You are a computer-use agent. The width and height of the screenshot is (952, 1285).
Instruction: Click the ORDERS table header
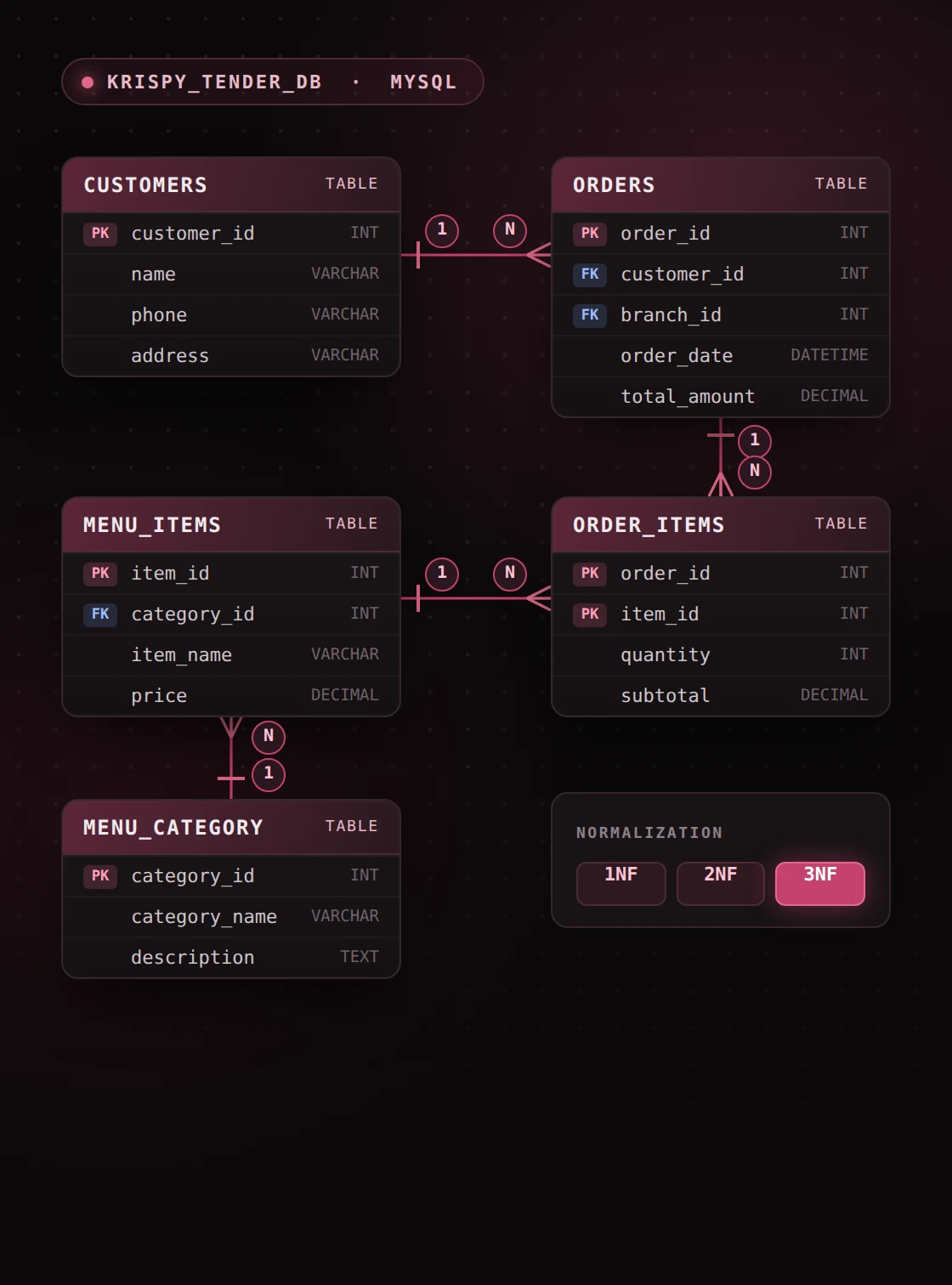pos(721,184)
